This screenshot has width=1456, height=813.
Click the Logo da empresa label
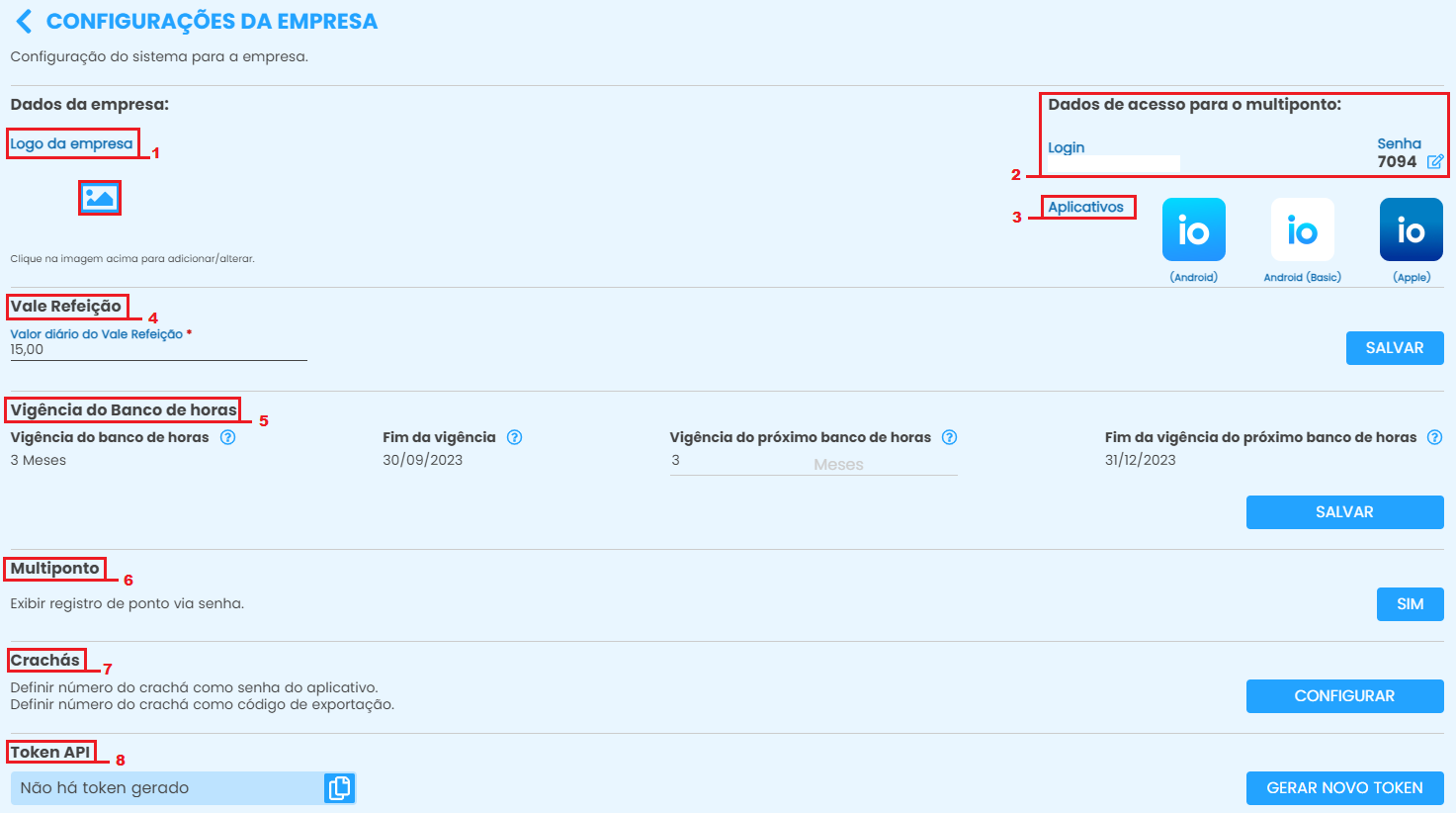(x=71, y=143)
